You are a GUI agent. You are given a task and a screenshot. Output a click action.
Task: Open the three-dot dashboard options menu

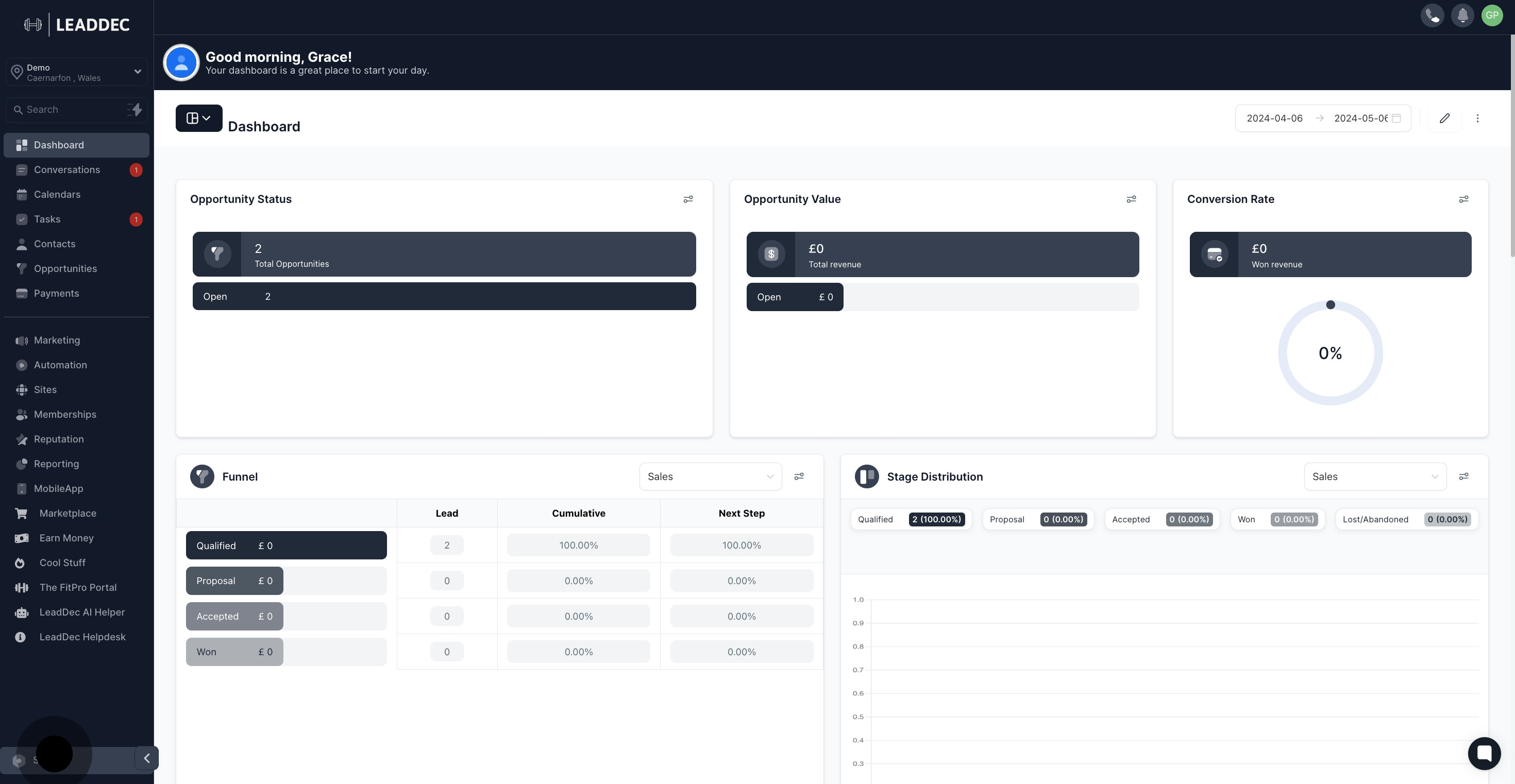1477,118
